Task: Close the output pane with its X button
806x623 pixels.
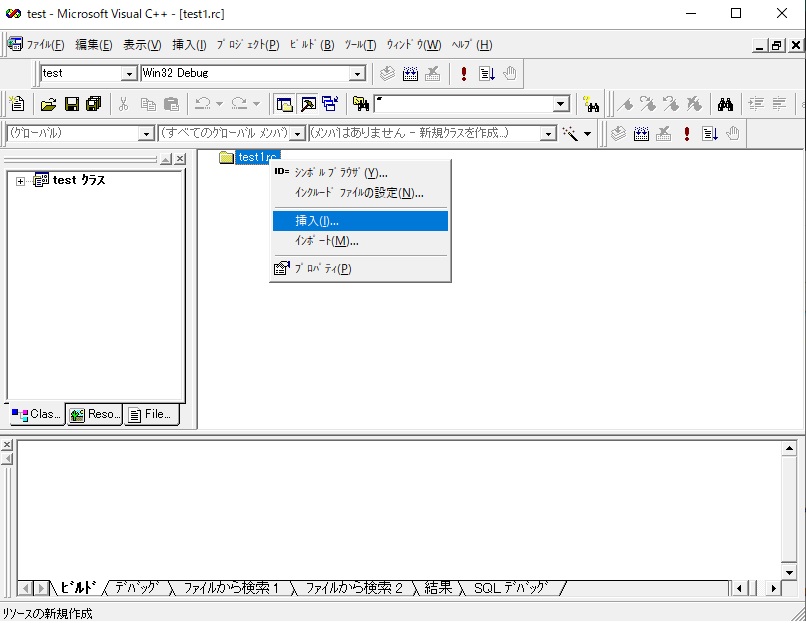Action: pyautogui.click(x=7, y=445)
